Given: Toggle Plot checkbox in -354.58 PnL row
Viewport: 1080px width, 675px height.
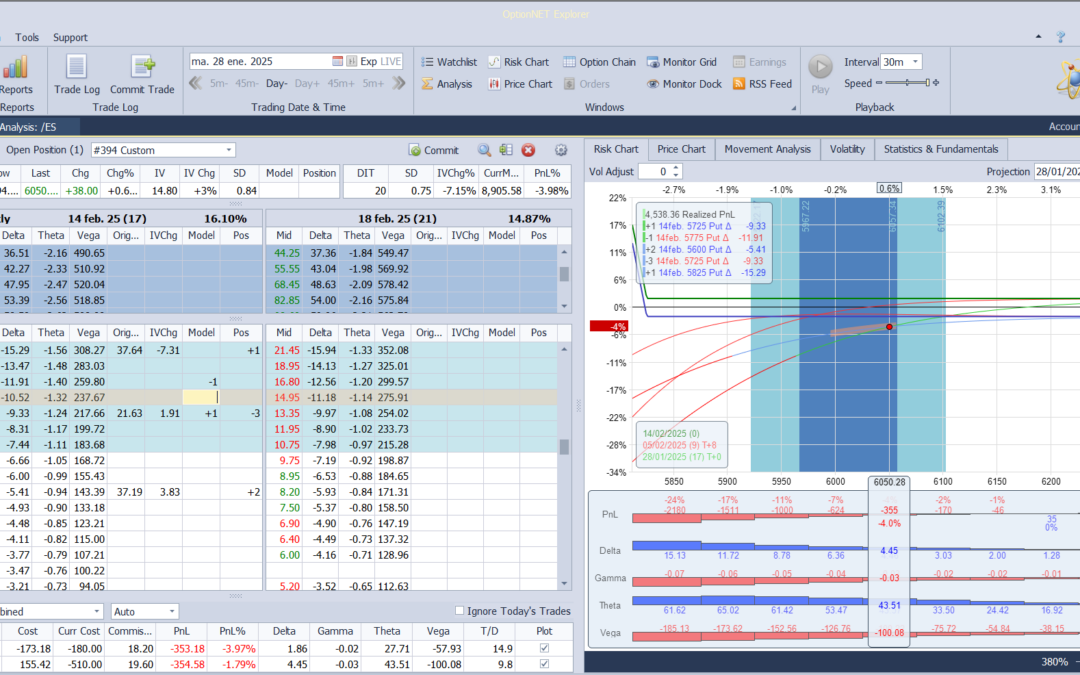Looking at the screenshot, I should pos(544,664).
